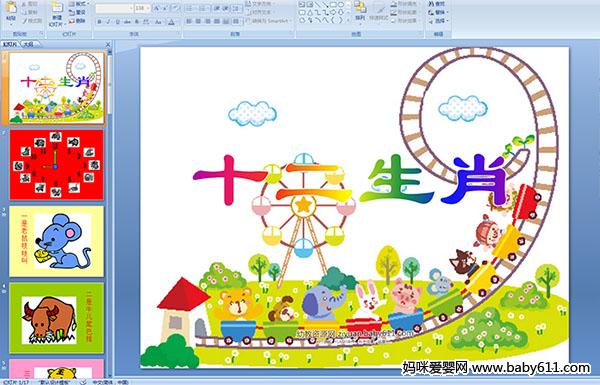Switch to the Outline tab in left pane
Screen dimensions: 600x385
click(28, 44)
